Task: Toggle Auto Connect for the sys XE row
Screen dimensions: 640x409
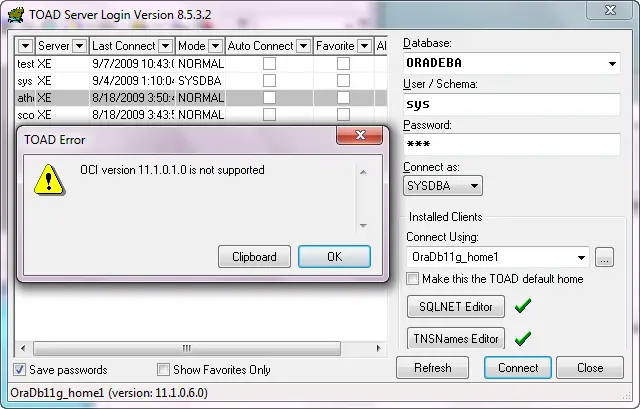Action: (x=269, y=80)
